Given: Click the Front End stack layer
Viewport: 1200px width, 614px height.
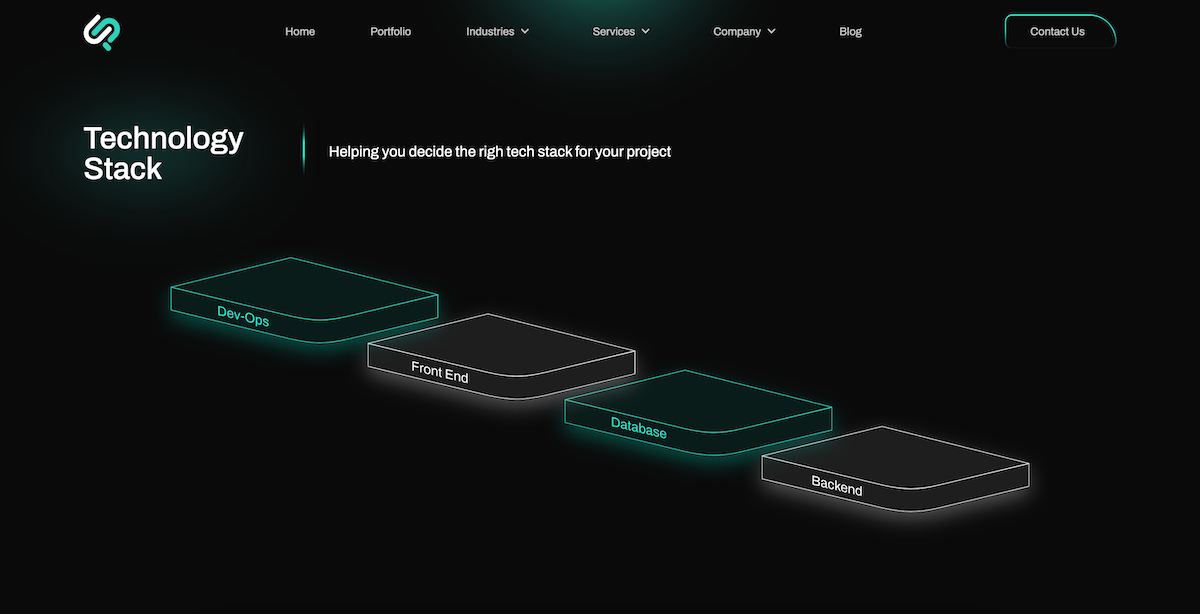Looking at the screenshot, I should click(x=500, y=355).
